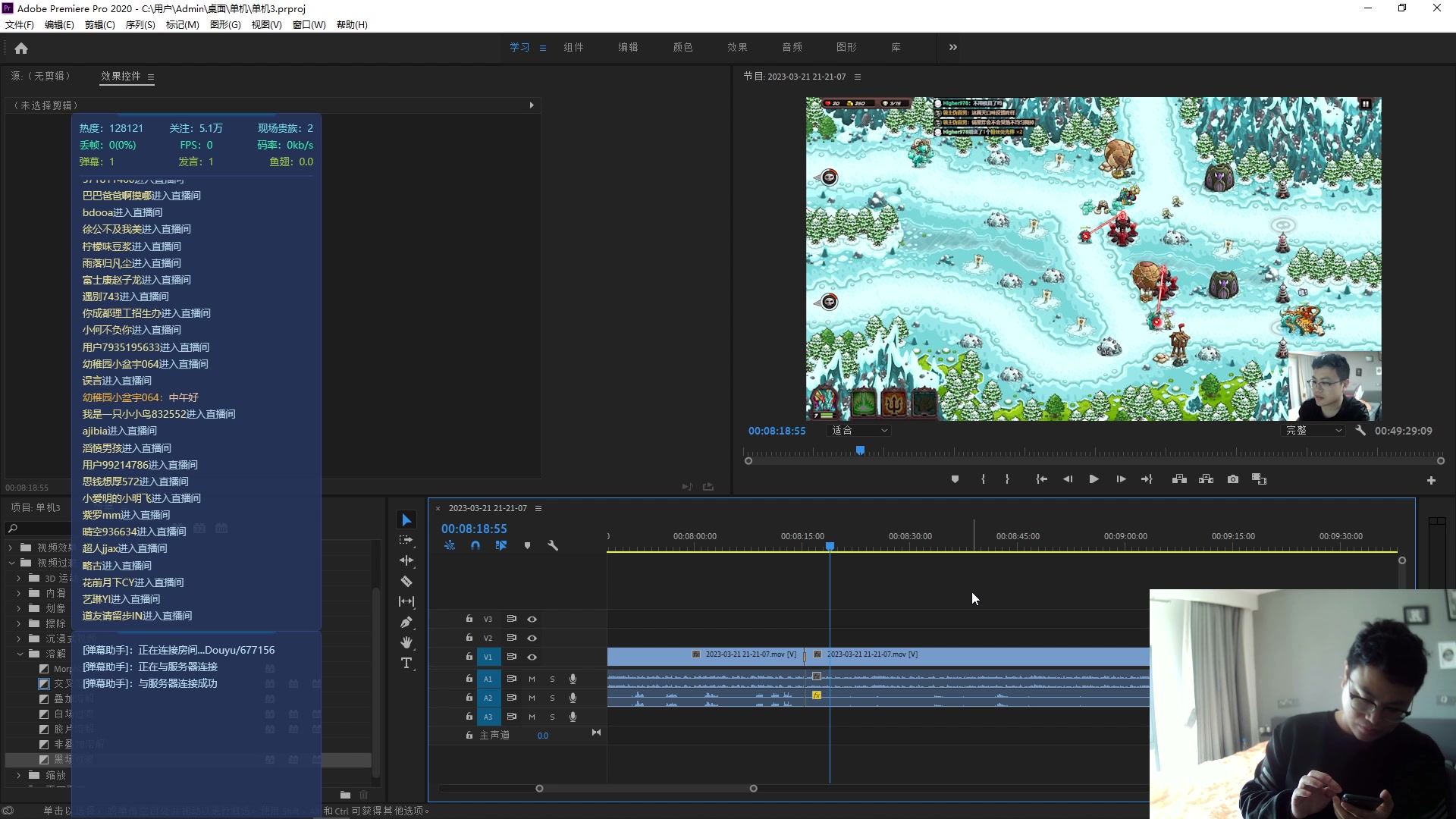Collapse 视频过渡 folder
The image size is (1456, 819).
point(11,563)
